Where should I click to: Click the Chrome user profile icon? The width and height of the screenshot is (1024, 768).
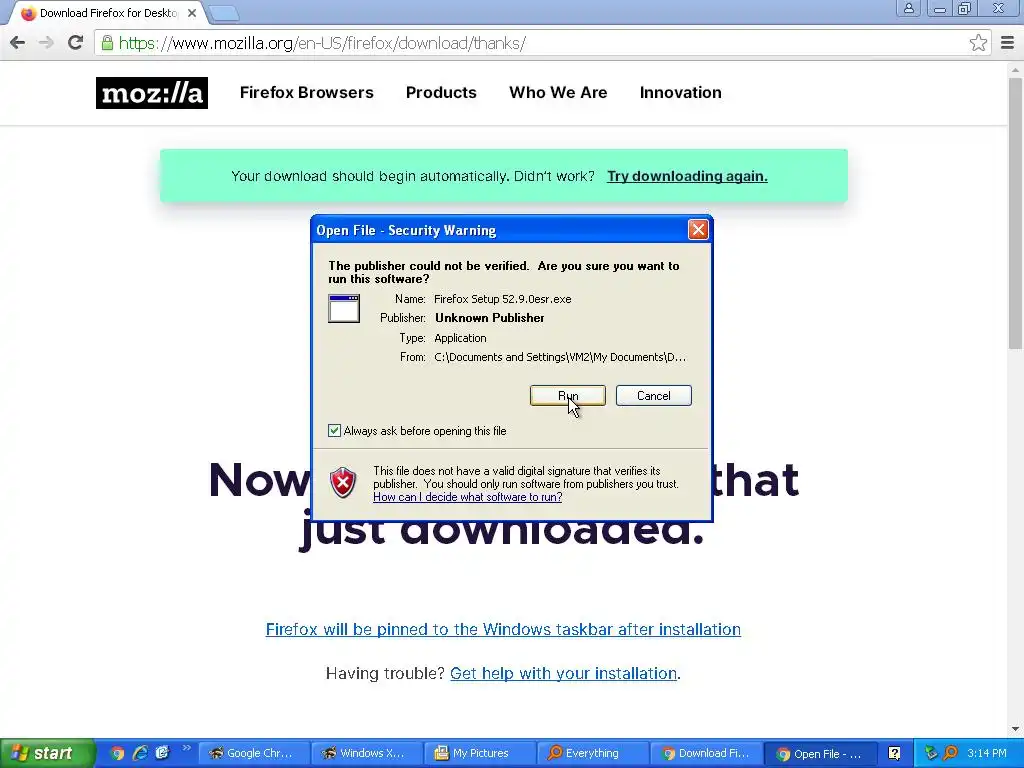[x=908, y=8]
